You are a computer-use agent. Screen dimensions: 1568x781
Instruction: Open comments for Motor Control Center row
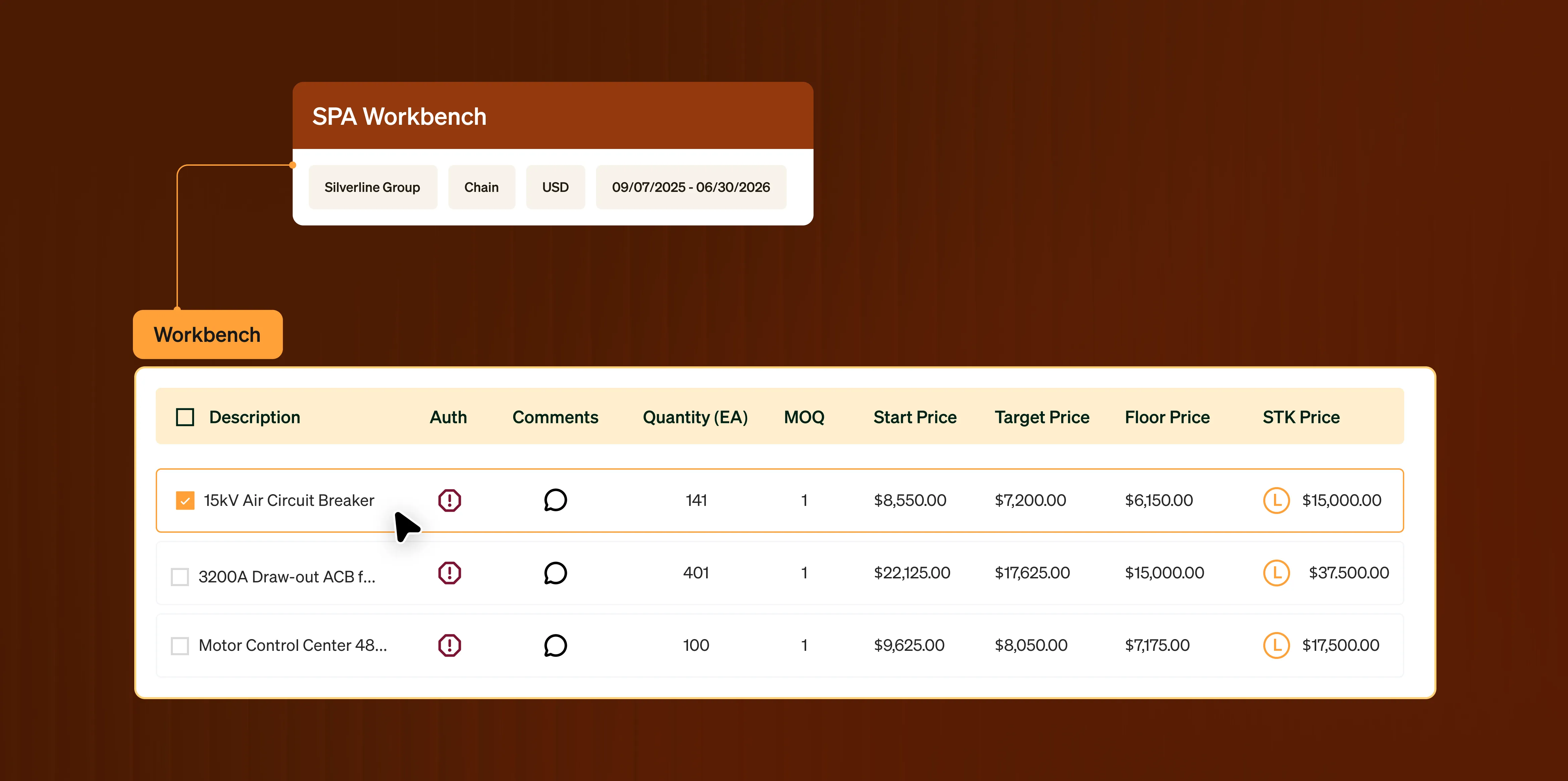[555, 645]
